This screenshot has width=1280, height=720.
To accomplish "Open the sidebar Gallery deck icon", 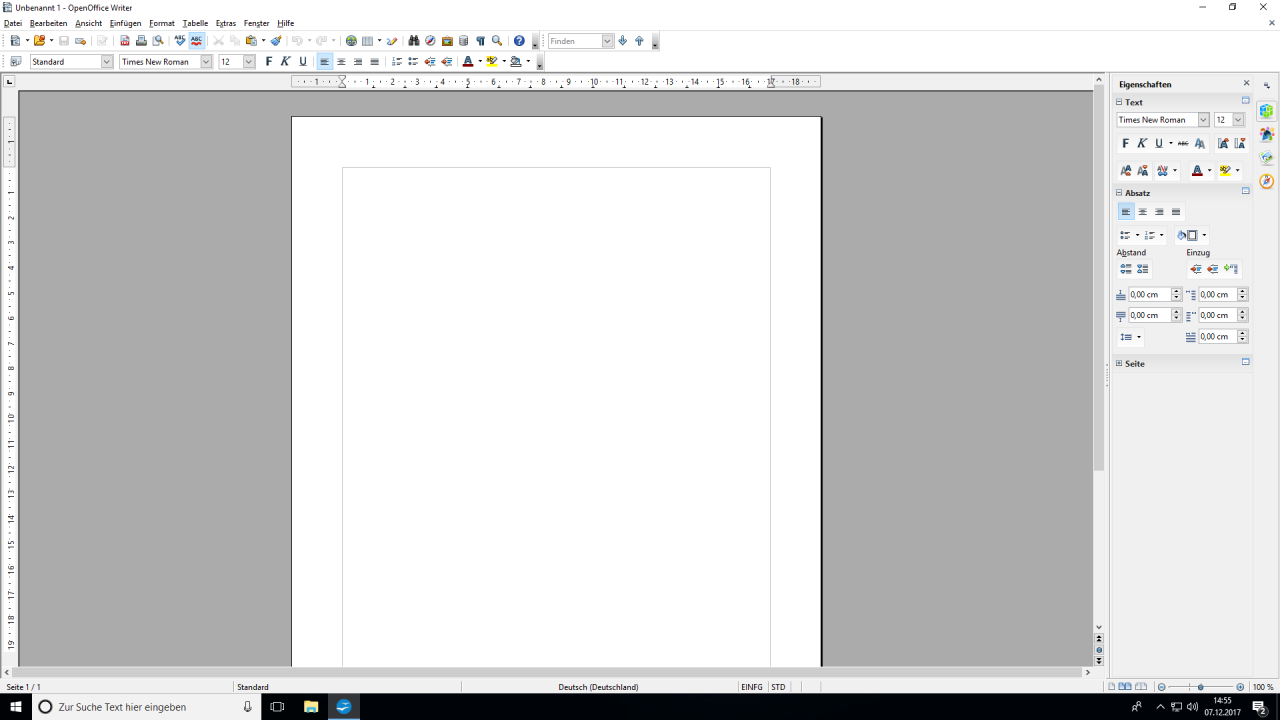I will coord(1267,158).
